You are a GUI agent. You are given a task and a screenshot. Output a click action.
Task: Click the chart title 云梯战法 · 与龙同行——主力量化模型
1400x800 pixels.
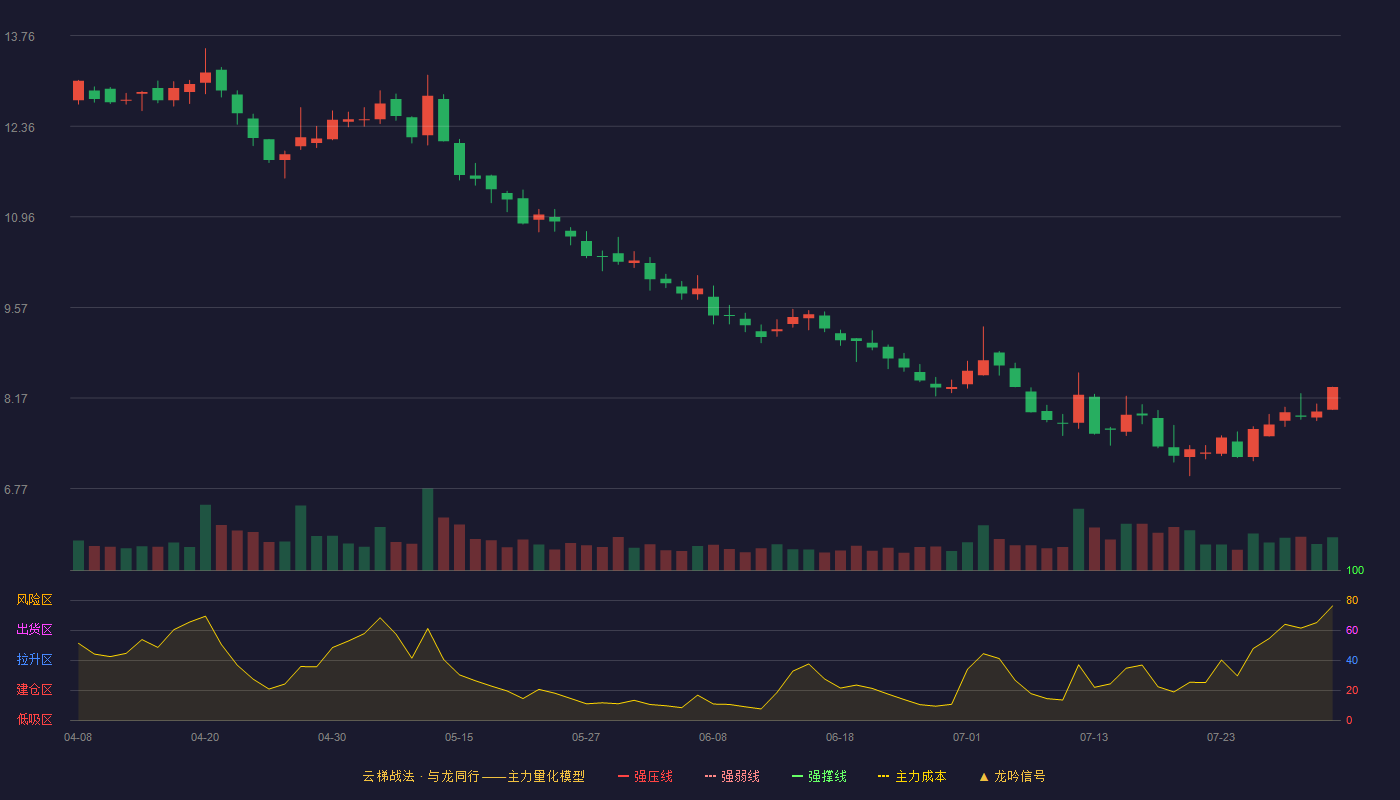[x=474, y=776]
